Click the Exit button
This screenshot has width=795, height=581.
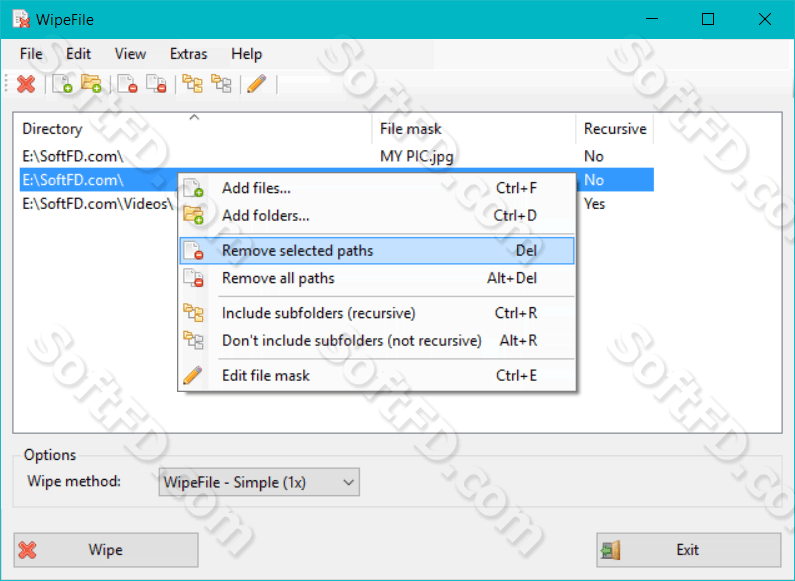coord(689,550)
